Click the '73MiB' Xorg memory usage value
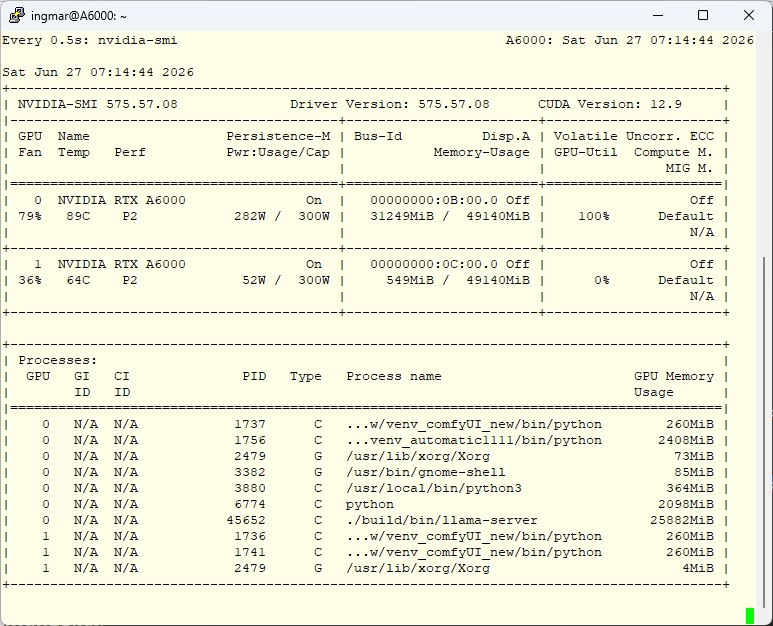 coord(694,456)
